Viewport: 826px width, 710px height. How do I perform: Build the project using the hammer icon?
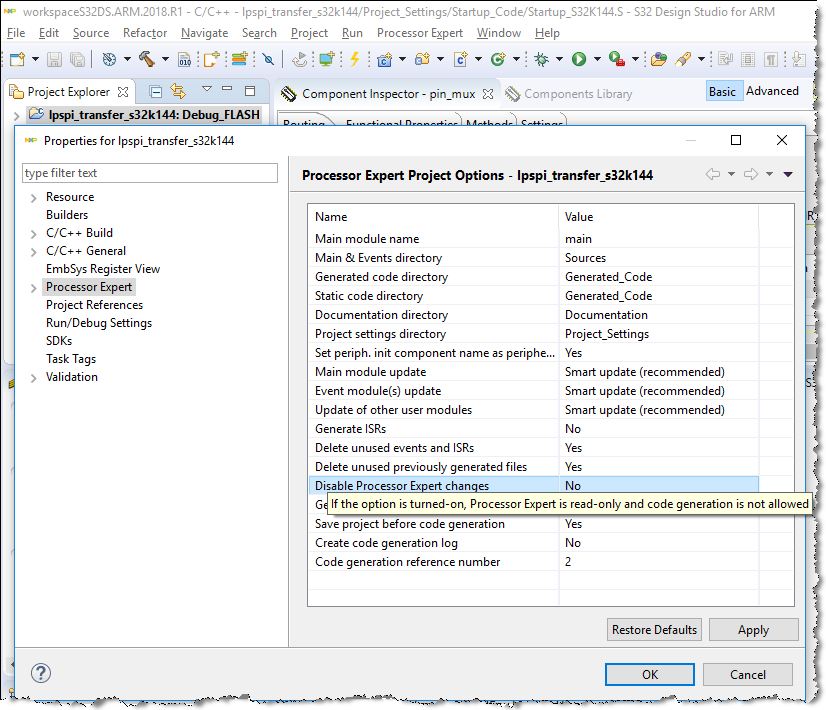147,60
